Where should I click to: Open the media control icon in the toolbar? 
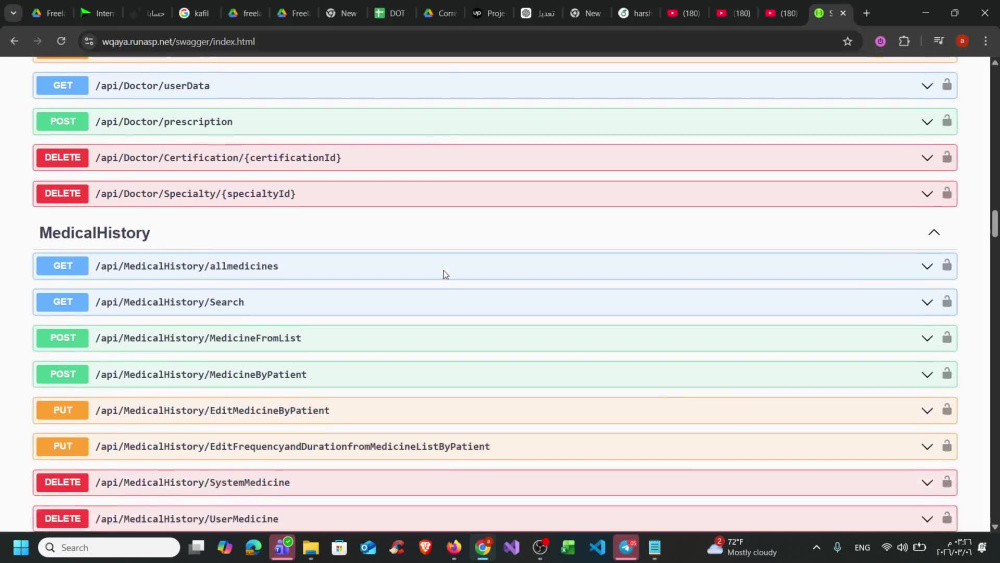(938, 41)
